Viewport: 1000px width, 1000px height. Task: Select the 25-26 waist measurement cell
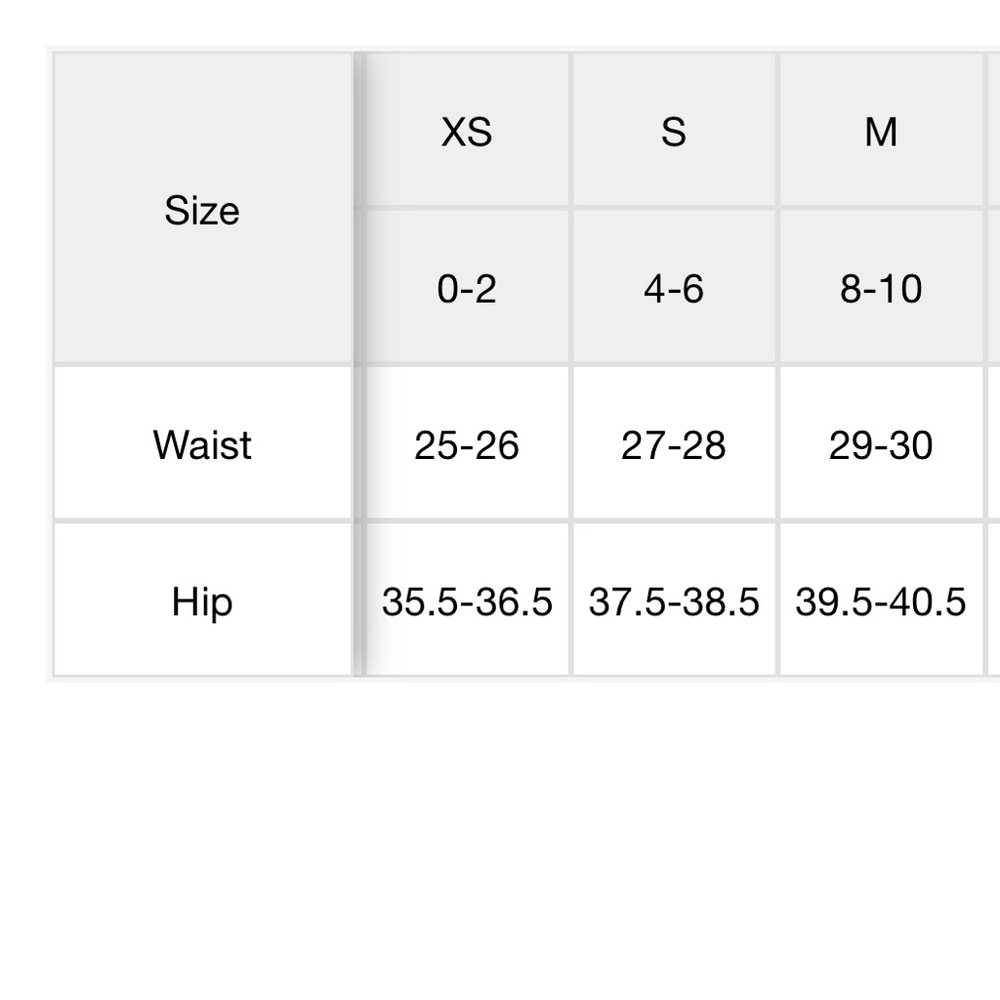pos(466,444)
